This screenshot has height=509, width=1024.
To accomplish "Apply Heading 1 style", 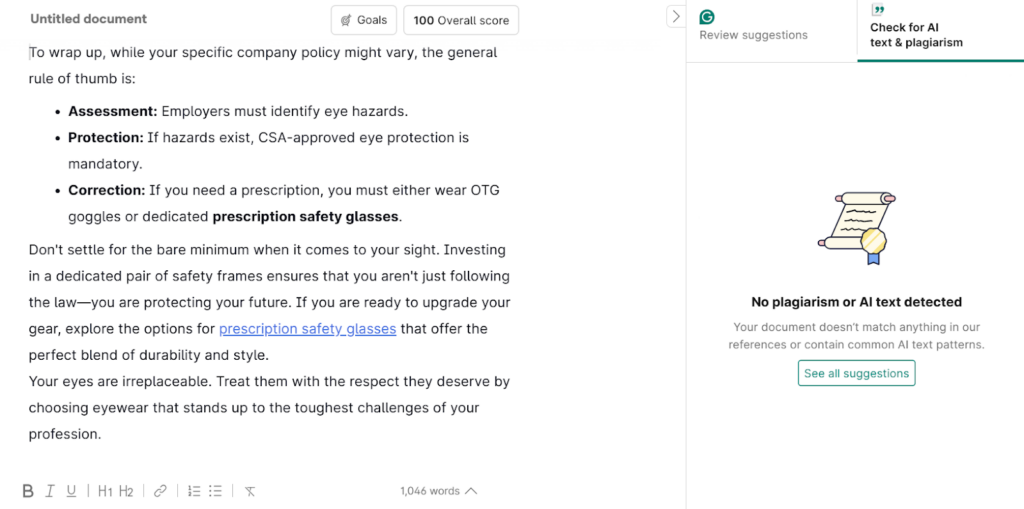I will [105, 491].
